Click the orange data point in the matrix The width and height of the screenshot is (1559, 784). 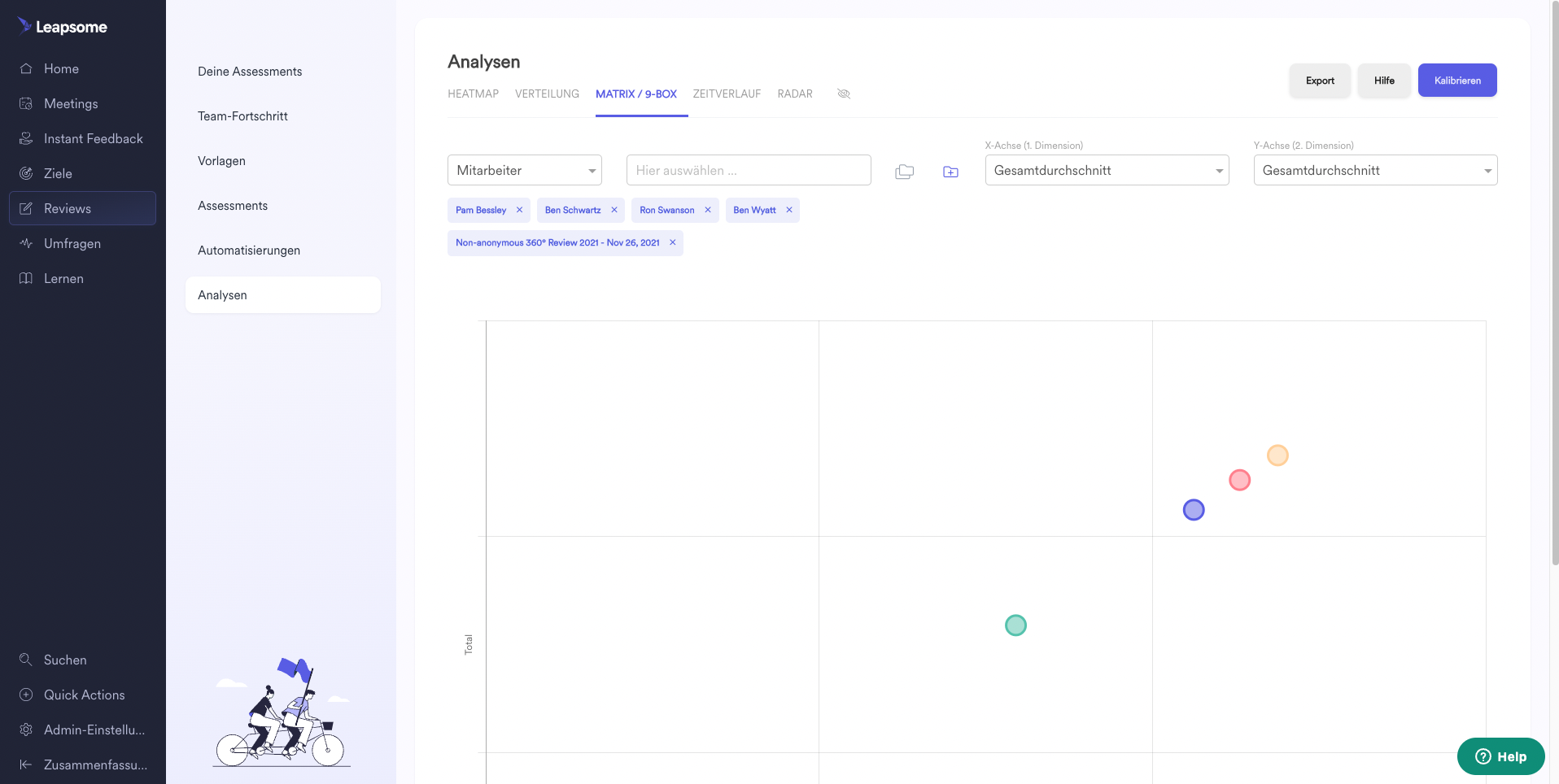coord(1277,455)
